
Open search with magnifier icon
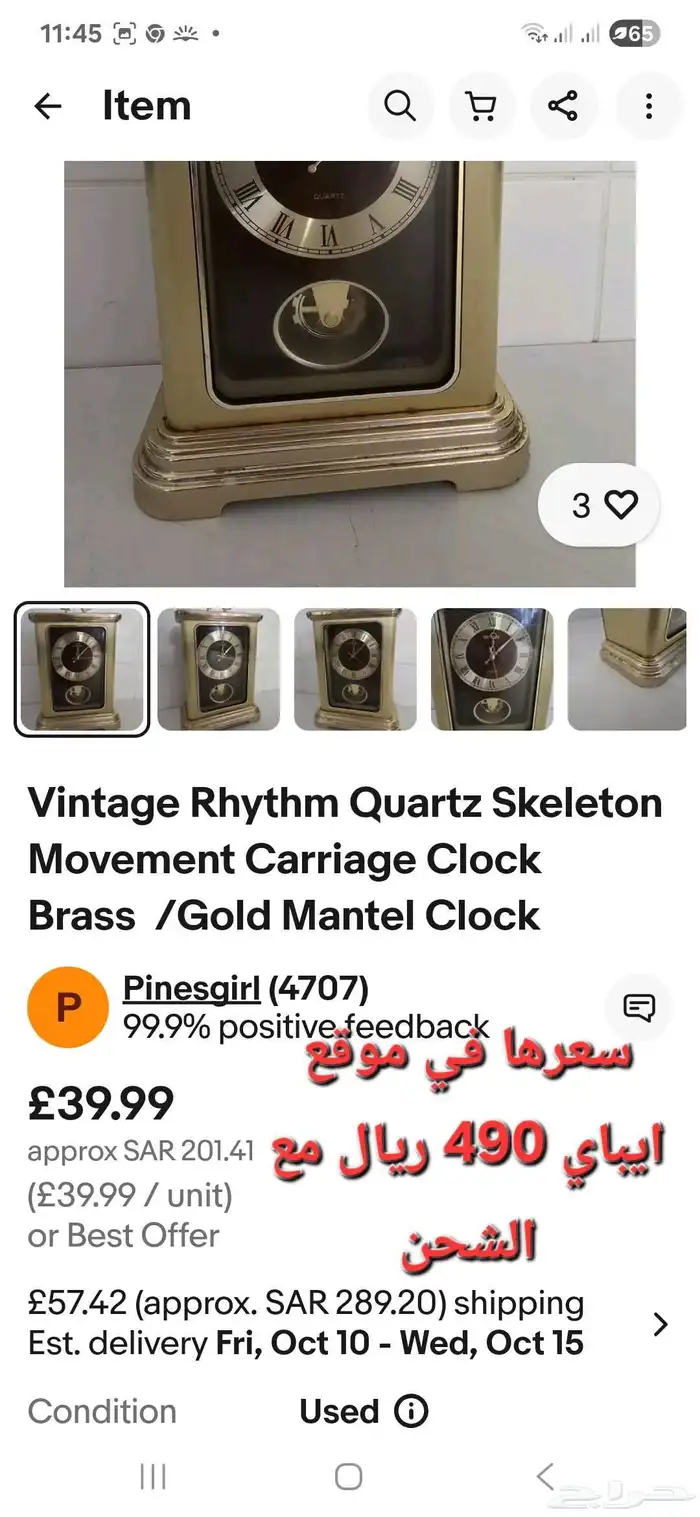point(400,106)
